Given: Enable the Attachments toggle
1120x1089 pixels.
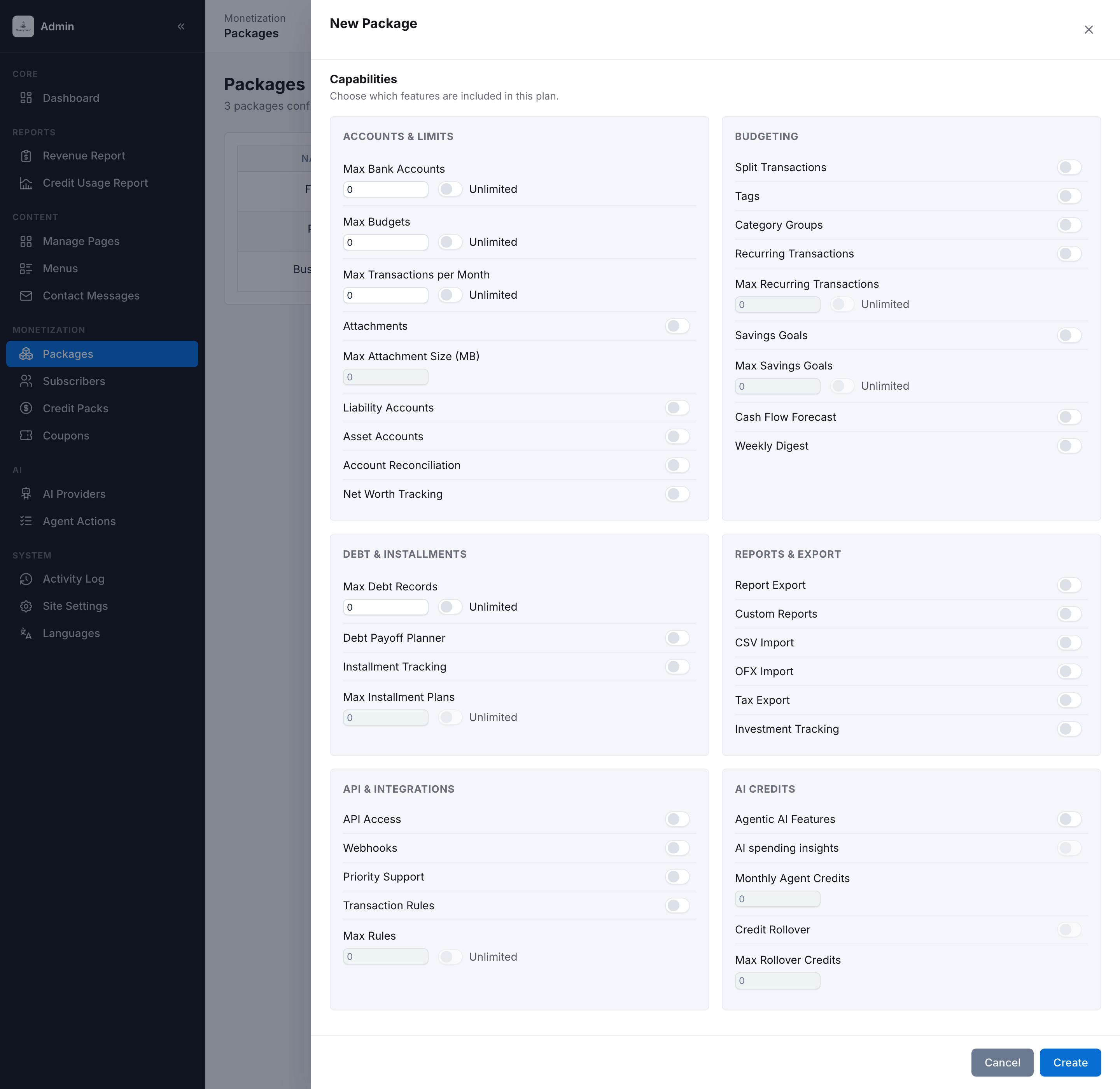Looking at the screenshot, I should 677,326.
